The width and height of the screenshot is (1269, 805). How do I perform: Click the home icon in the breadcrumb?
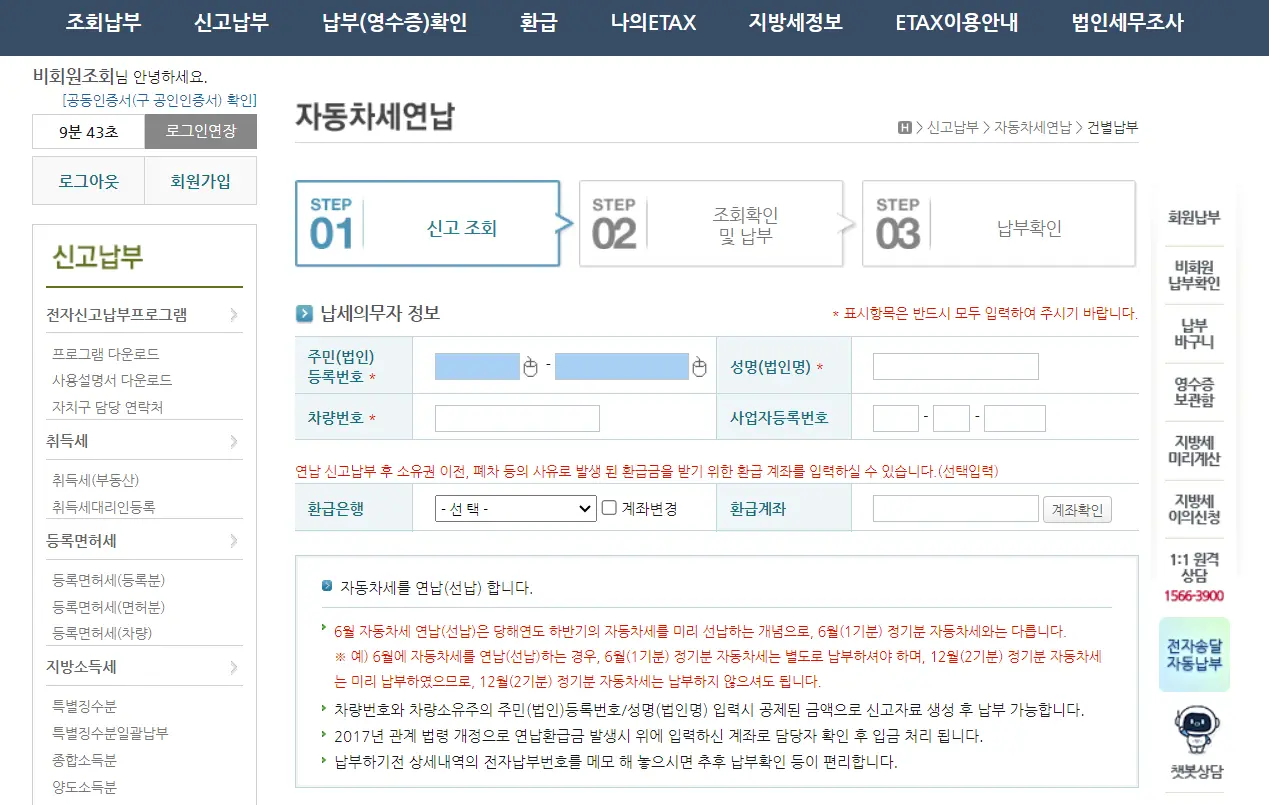pos(904,128)
